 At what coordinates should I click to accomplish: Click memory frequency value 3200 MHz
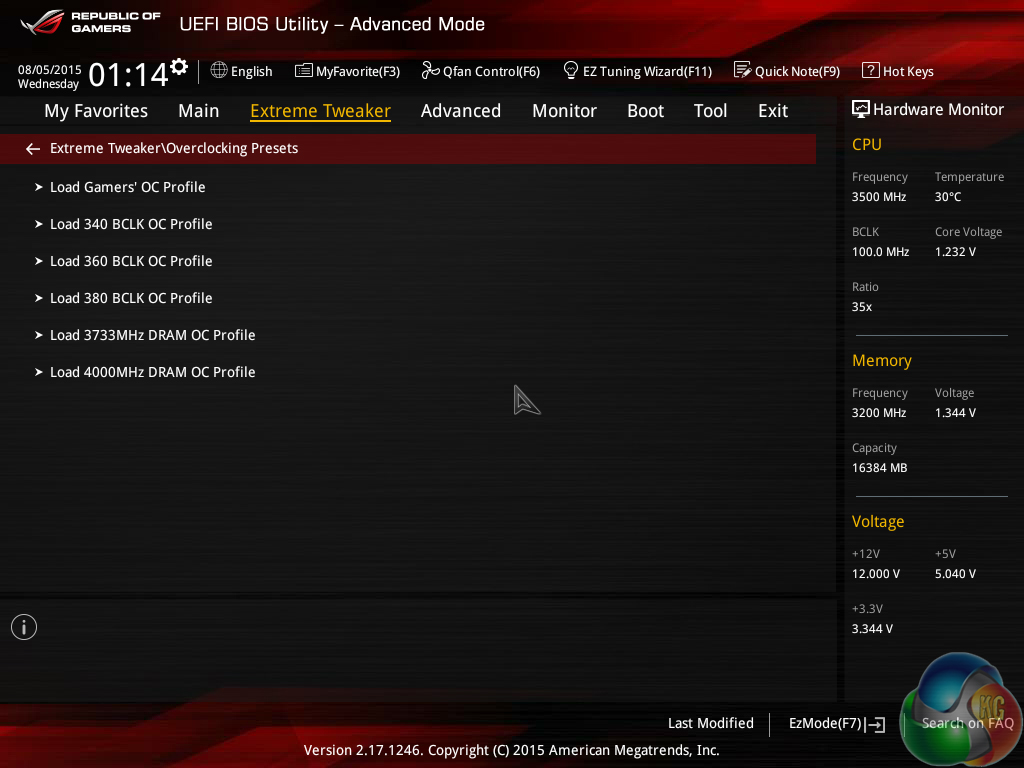879,413
